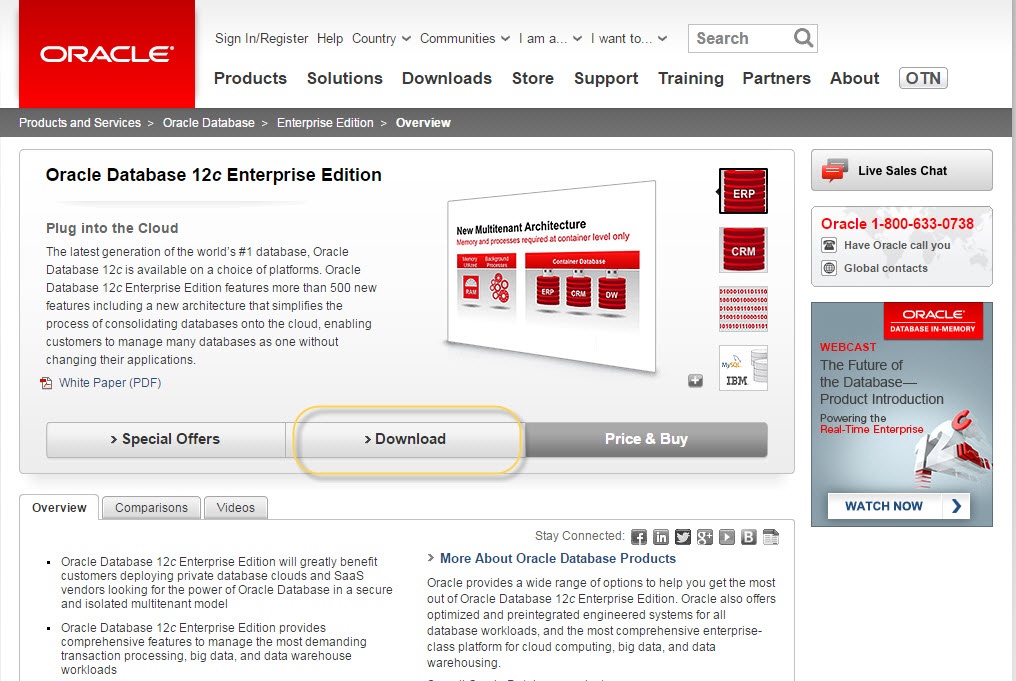The height and width of the screenshot is (681, 1016).
Task: Open the Google Plus share icon
Action: coord(705,537)
